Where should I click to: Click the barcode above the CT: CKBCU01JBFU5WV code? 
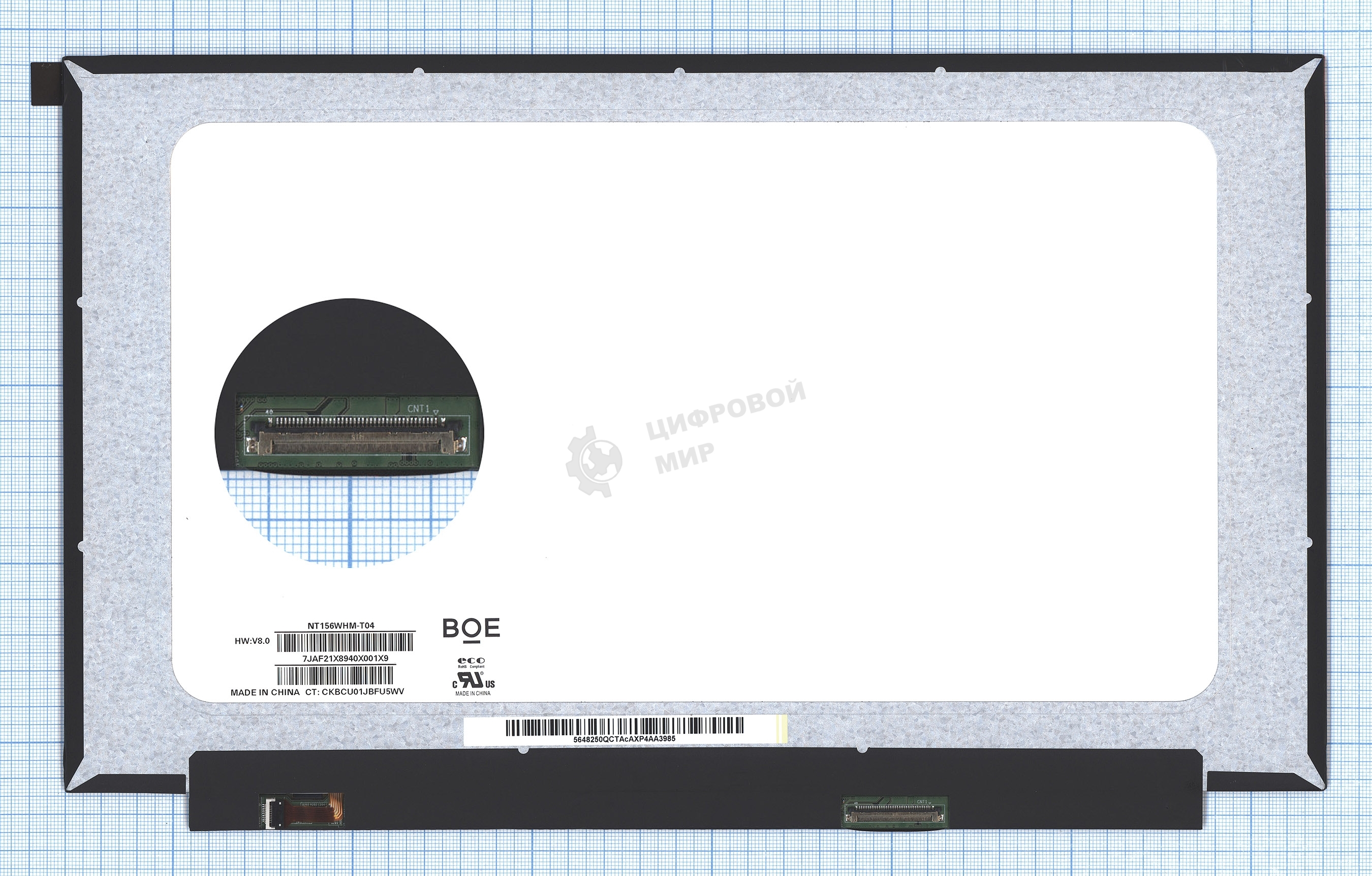click(x=335, y=676)
